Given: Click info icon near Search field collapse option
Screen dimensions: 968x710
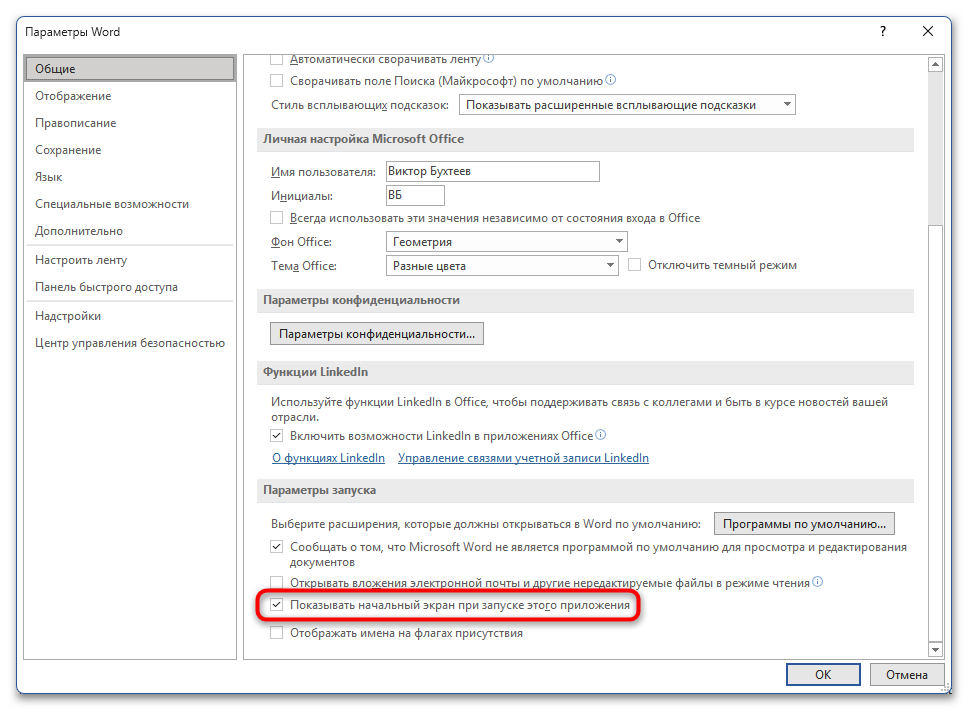Looking at the screenshot, I should (611, 80).
